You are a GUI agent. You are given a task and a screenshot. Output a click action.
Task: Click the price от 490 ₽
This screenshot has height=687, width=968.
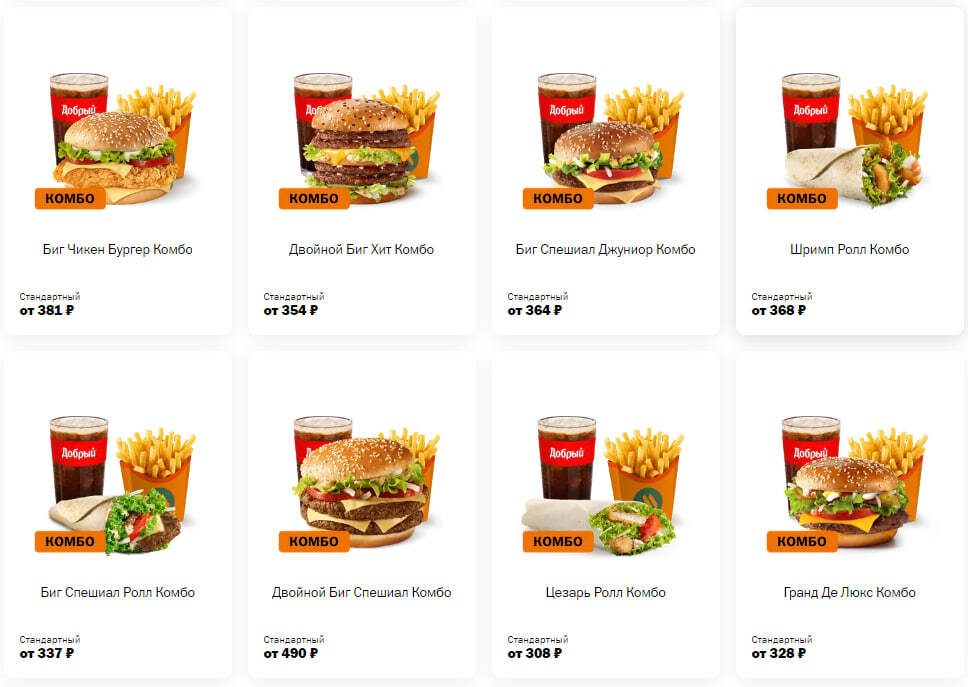pyautogui.click(x=291, y=654)
